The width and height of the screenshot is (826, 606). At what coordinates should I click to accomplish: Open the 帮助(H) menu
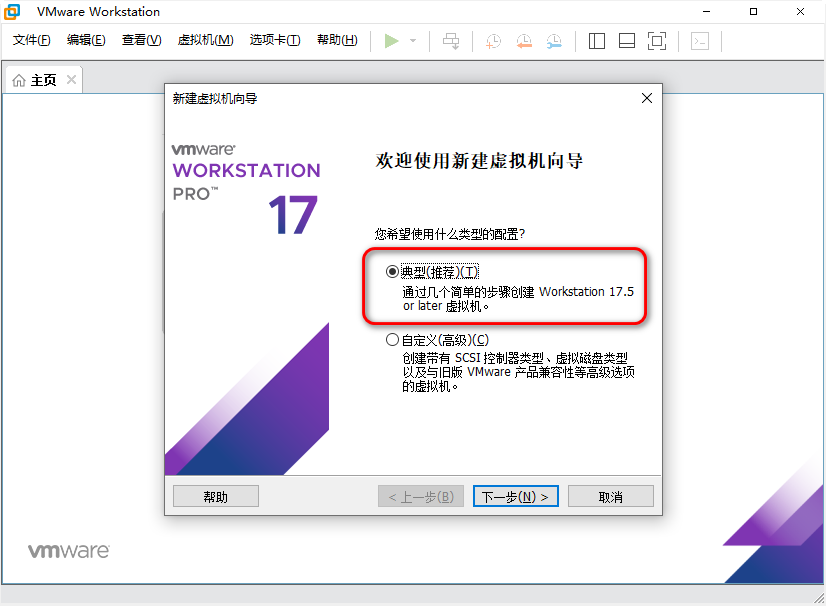(x=337, y=40)
